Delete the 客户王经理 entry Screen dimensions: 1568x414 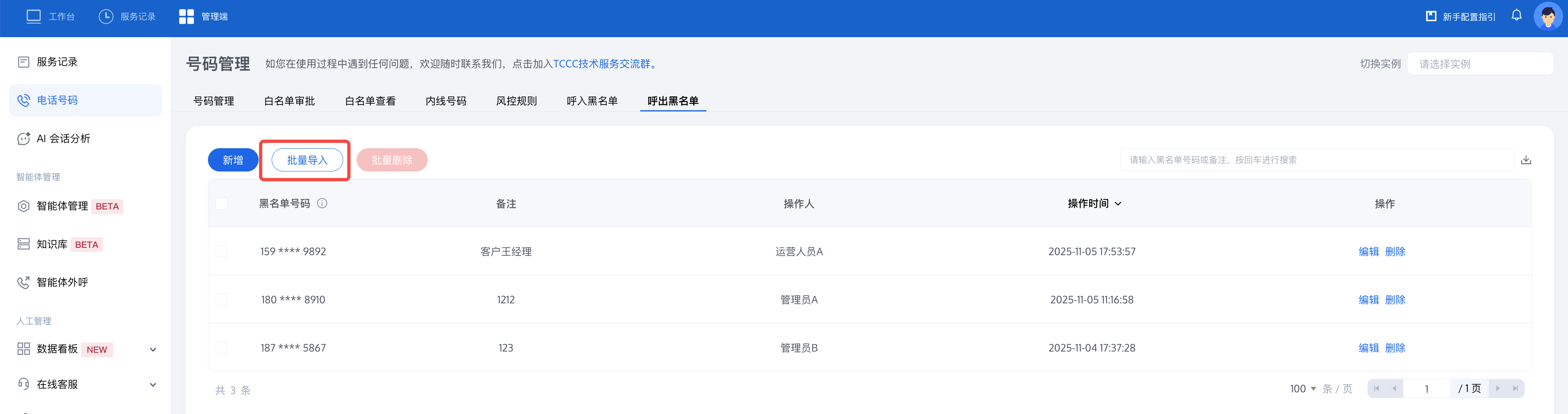coord(1395,252)
